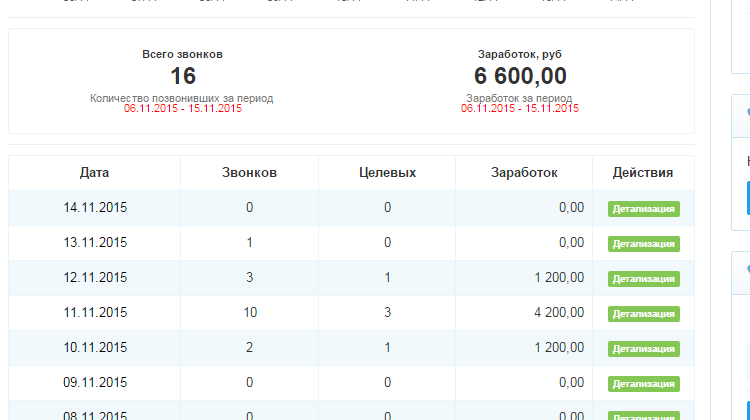750x420 pixels.
Task: Click the Заработок column header
Action: click(524, 173)
